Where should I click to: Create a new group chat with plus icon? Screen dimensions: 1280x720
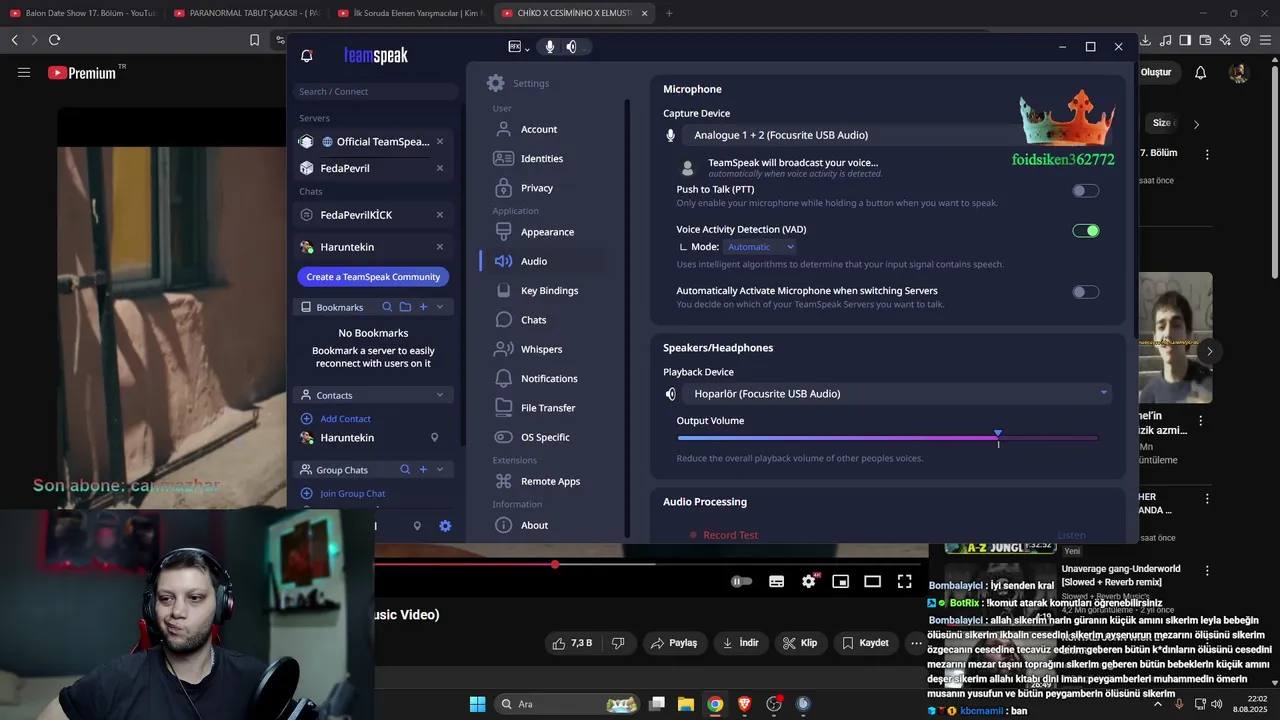[423, 470]
